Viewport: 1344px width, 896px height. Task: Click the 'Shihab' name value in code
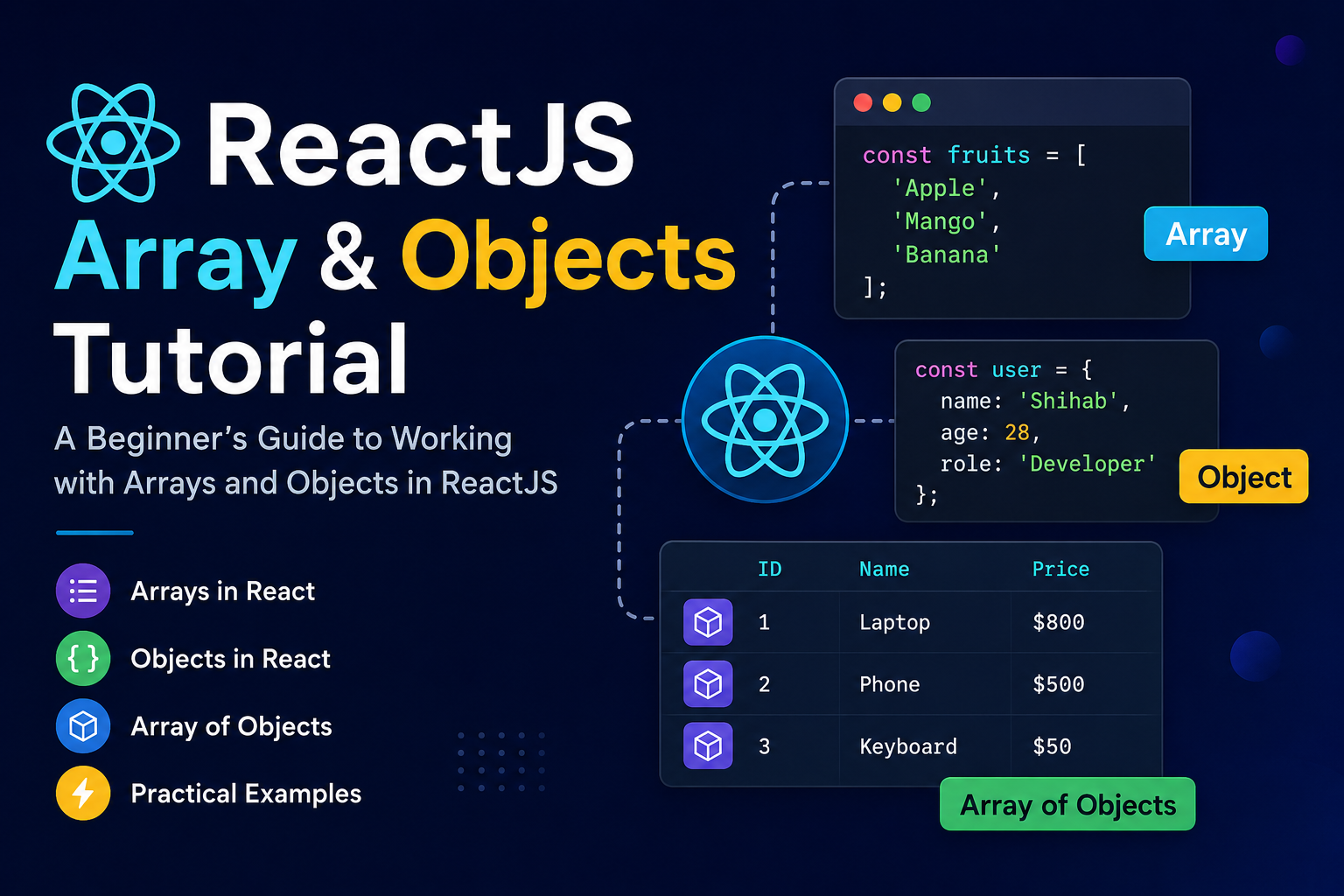point(1068,401)
